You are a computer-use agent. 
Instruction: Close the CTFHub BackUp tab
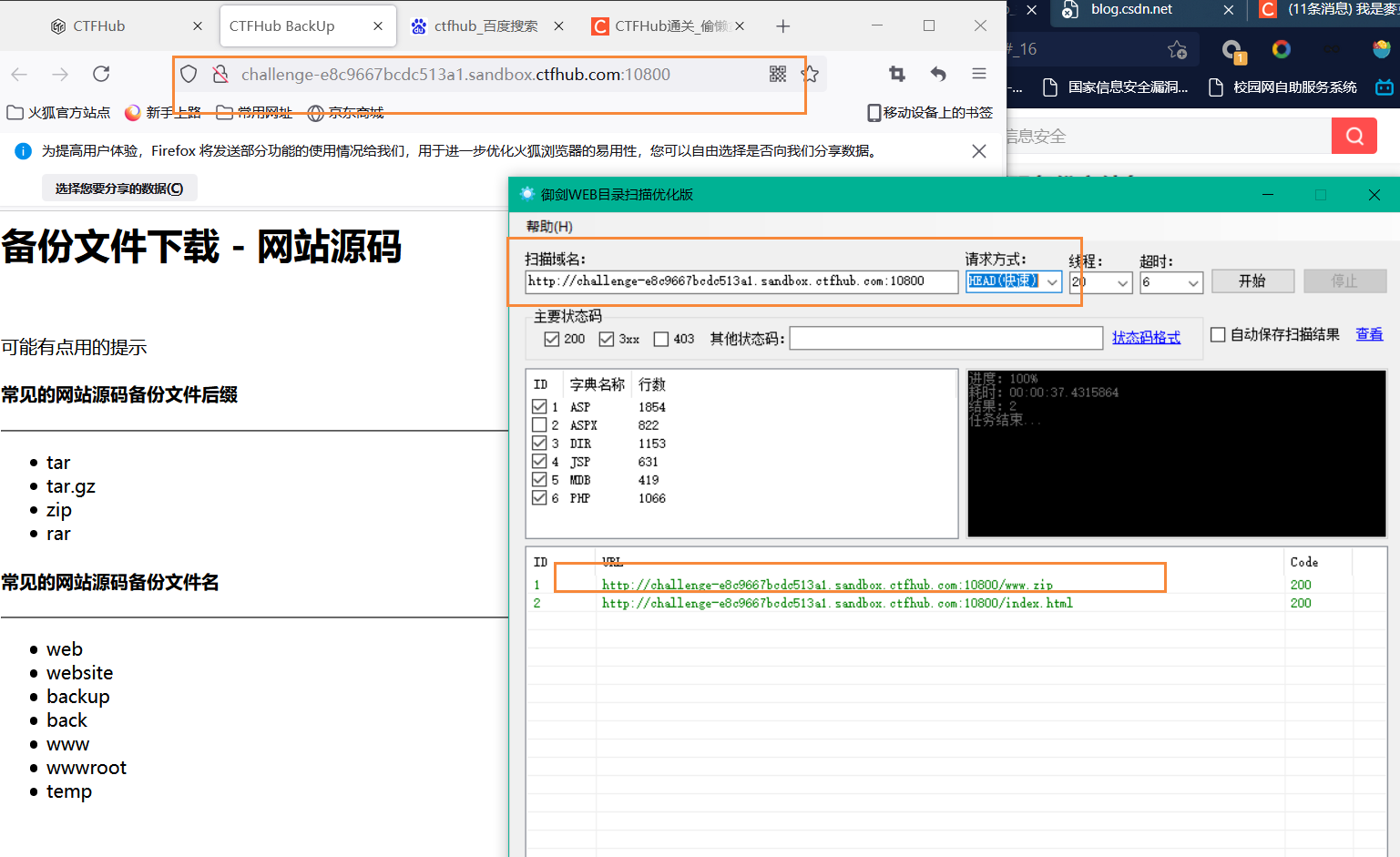point(378,26)
